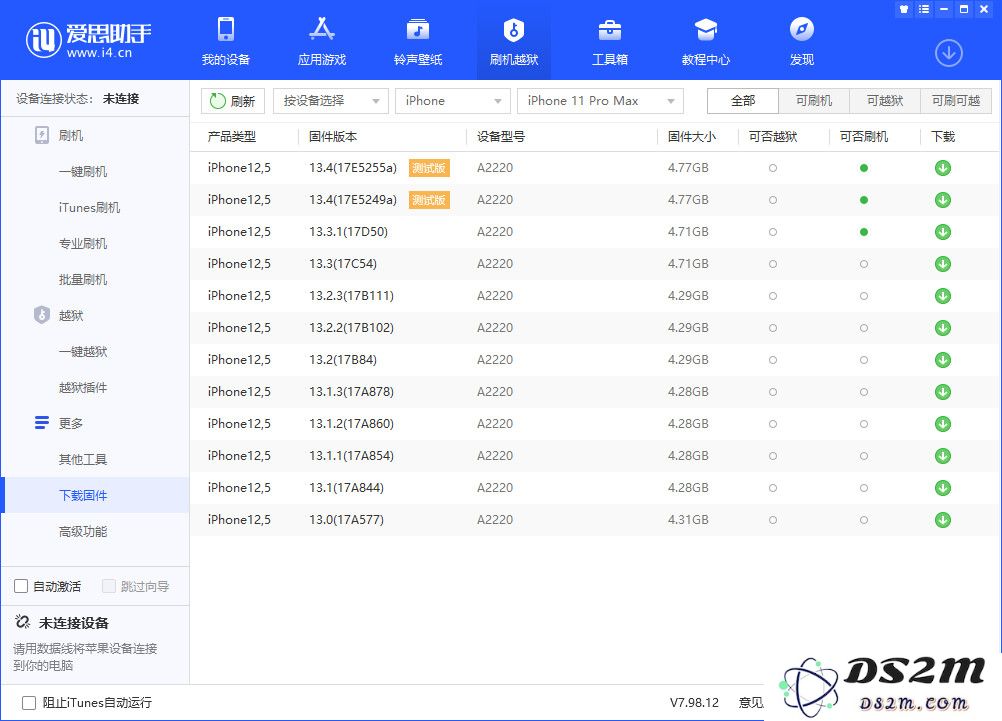The height and width of the screenshot is (721, 1002).
Task: Click the 越狱 shield sidebar icon
Action: [42, 314]
